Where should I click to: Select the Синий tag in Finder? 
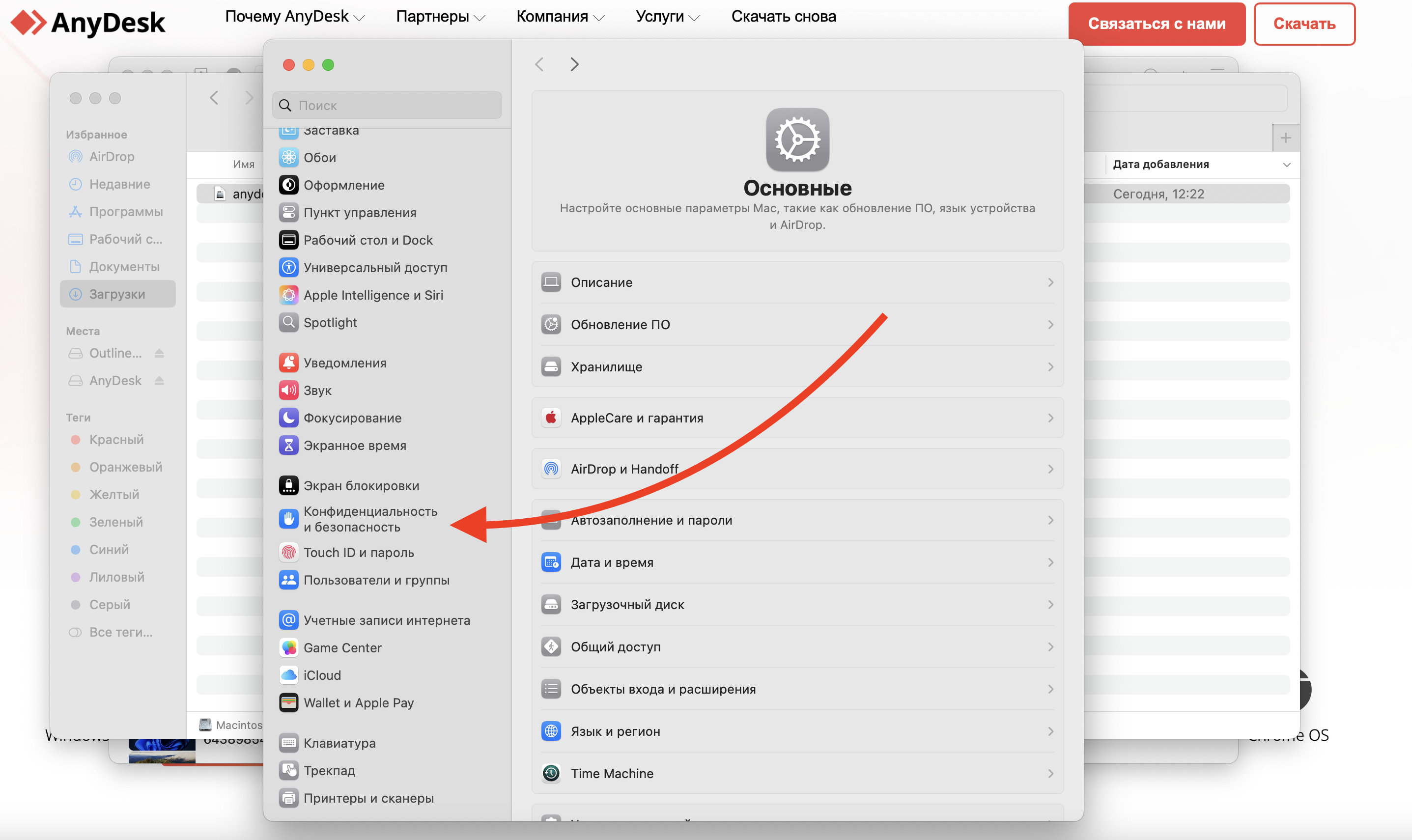tap(118, 550)
